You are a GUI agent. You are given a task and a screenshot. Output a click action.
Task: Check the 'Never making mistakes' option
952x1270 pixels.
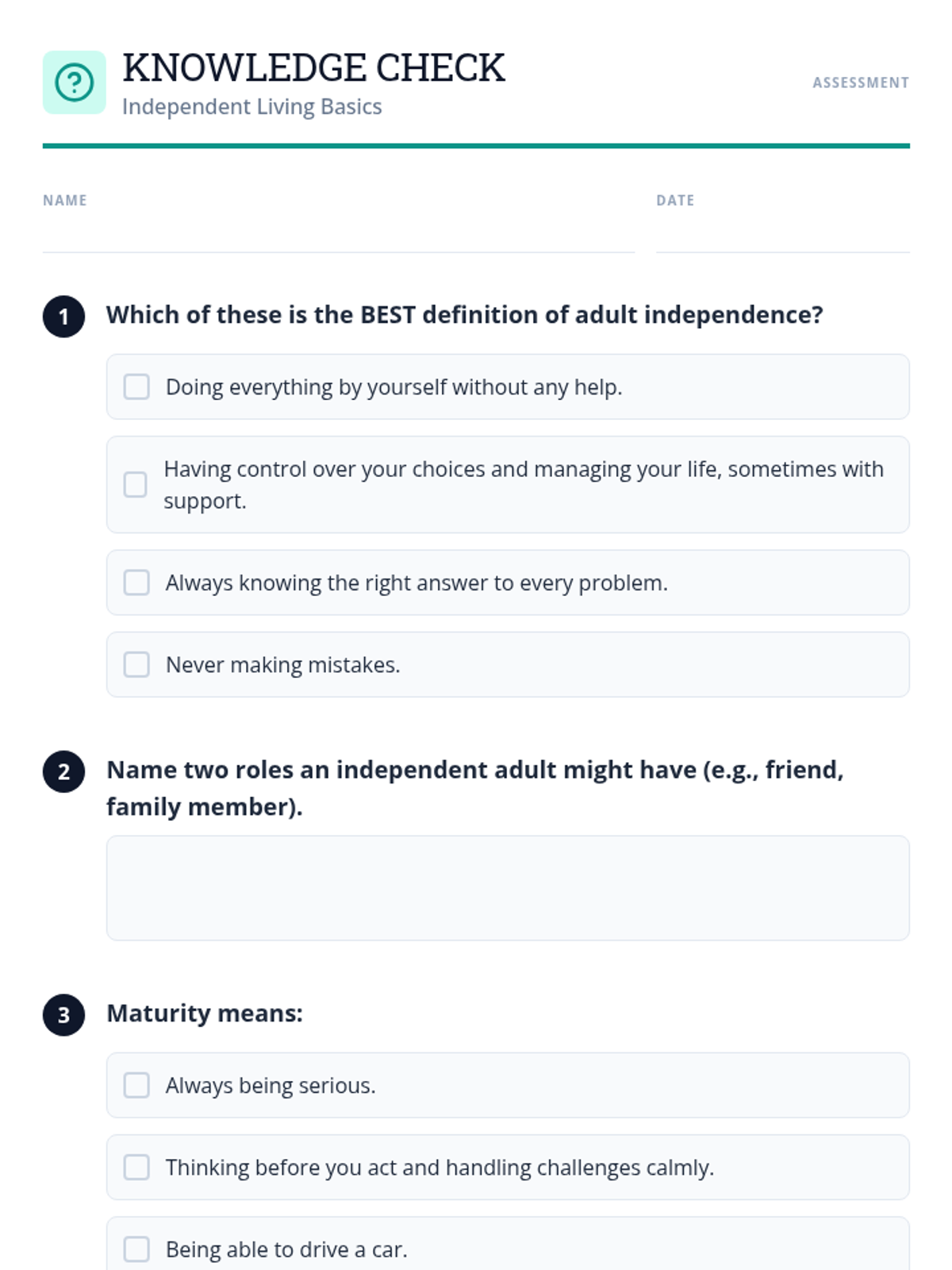pos(136,664)
